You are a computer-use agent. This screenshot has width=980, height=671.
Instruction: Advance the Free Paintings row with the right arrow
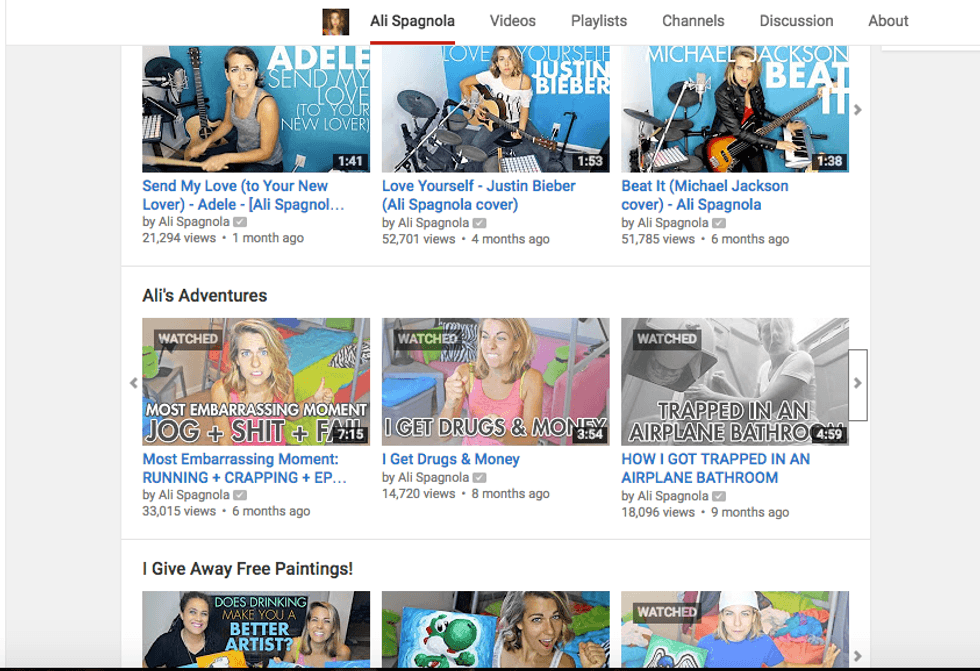click(x=857, y=655)
